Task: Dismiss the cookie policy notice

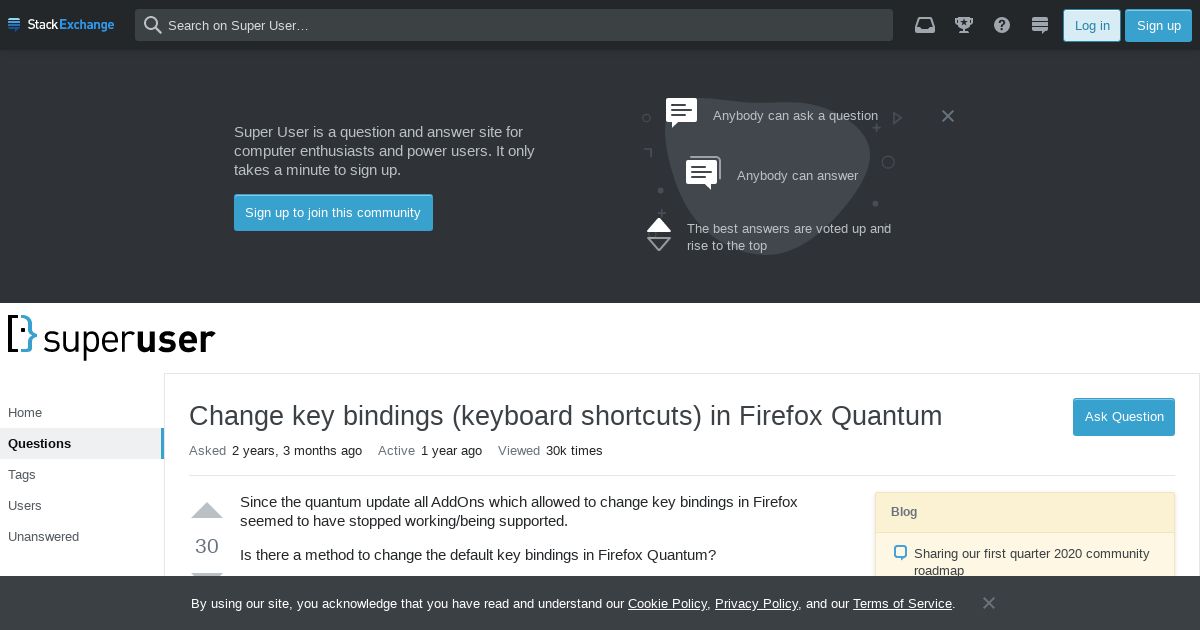Action: 989,603
